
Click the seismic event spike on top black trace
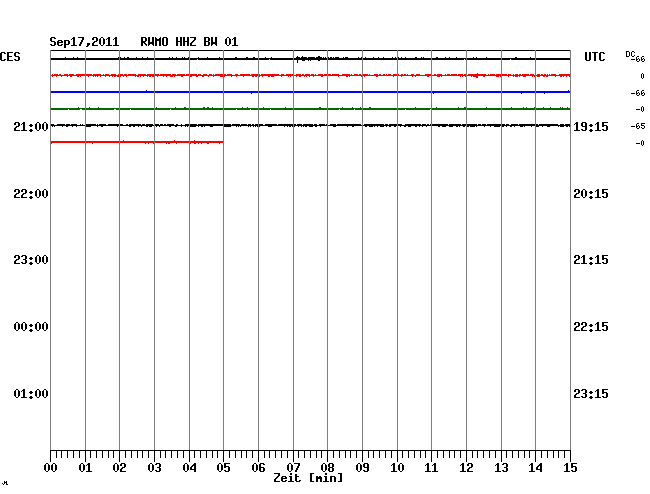click(x=309, y=59)
